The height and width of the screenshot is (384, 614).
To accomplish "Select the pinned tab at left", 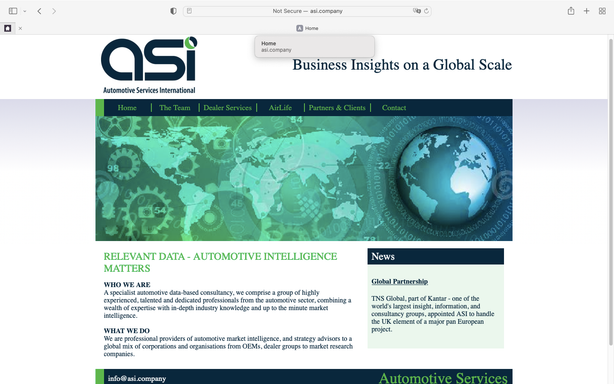I will tap(7, 28).
